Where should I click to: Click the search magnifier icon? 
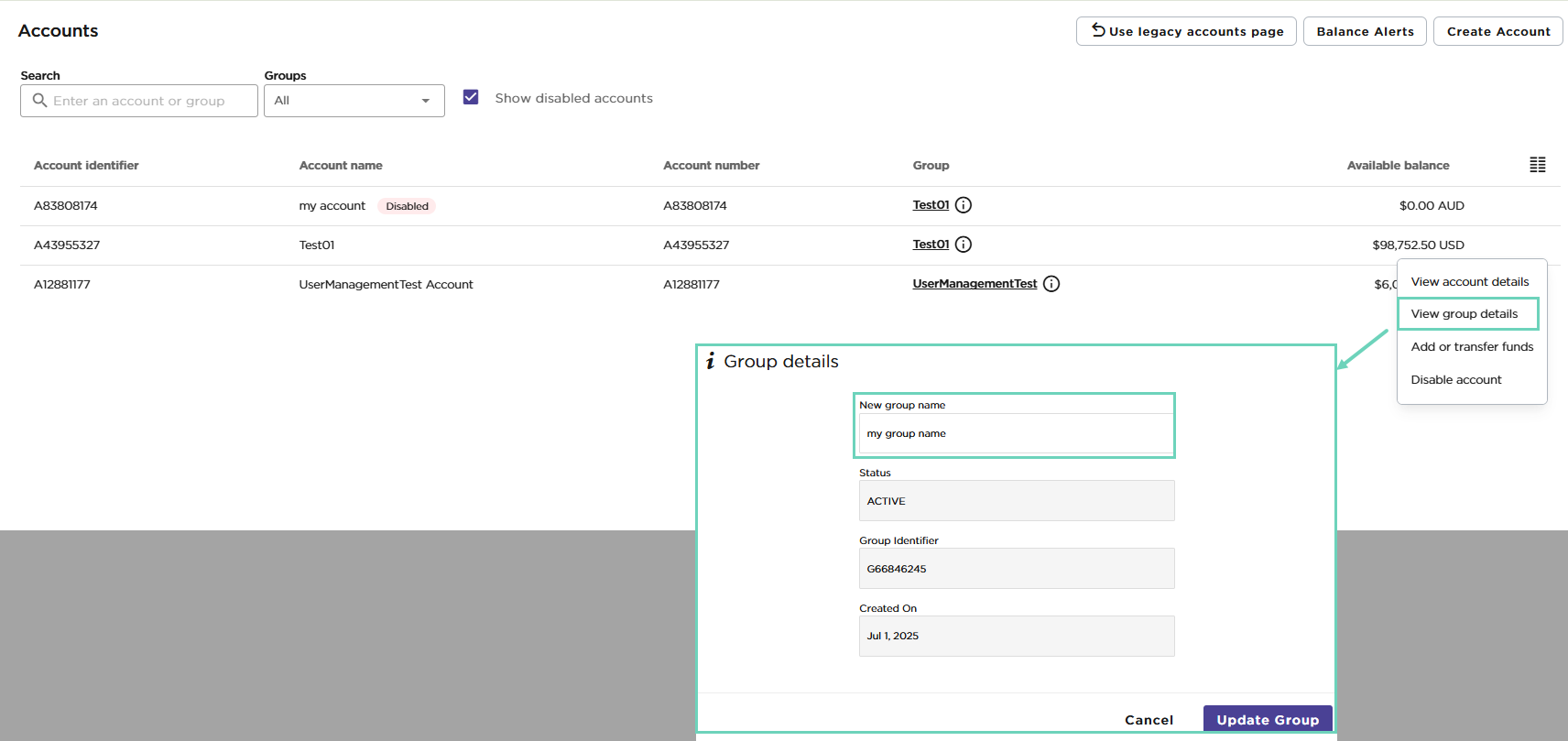pyautogui.click(x=39, y=101)
